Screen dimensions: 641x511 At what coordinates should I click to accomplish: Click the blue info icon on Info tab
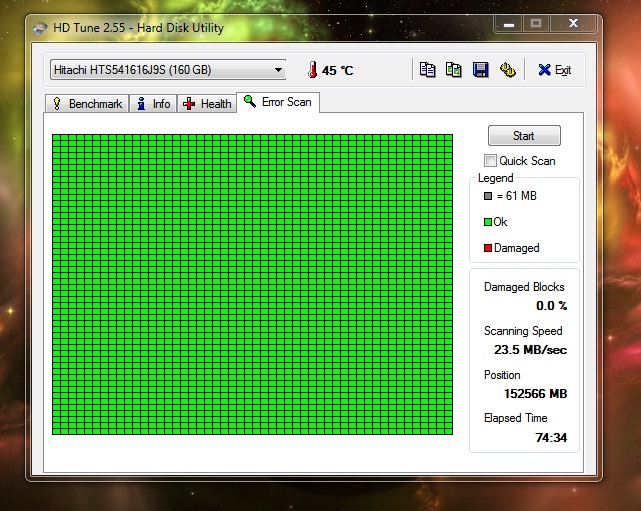point(141,103)
